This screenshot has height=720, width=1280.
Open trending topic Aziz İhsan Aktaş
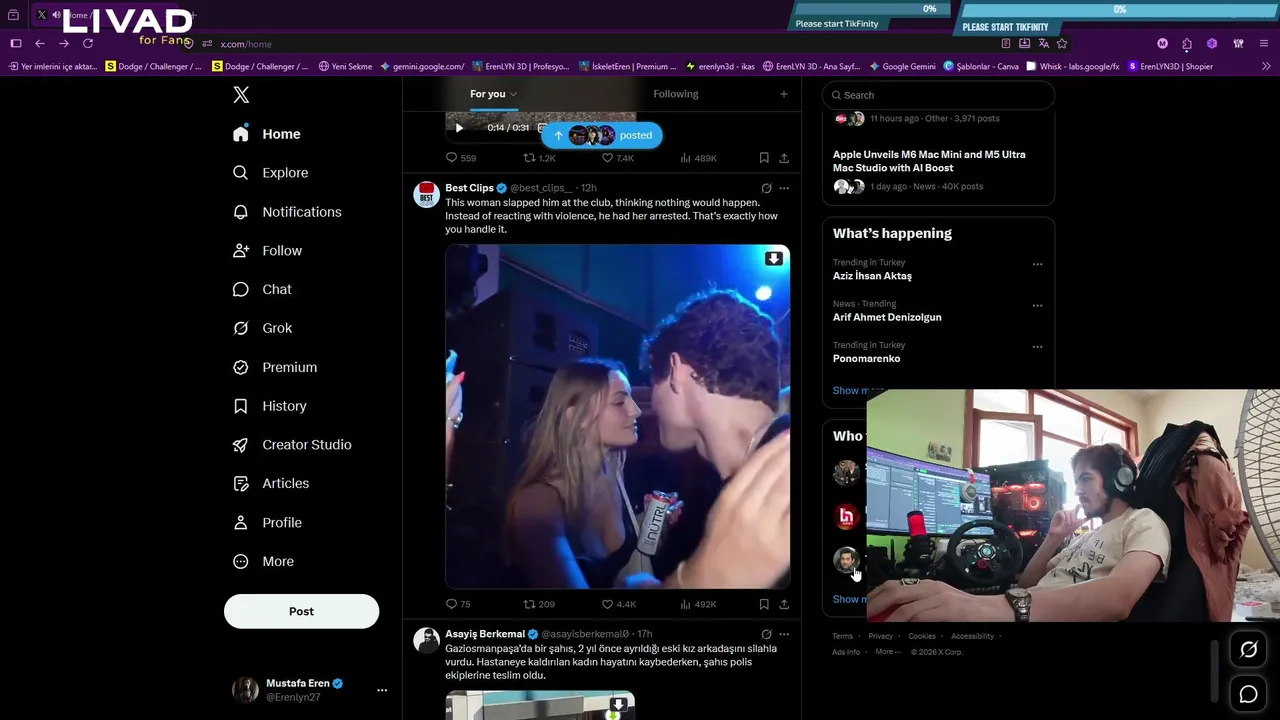[872, 276]
